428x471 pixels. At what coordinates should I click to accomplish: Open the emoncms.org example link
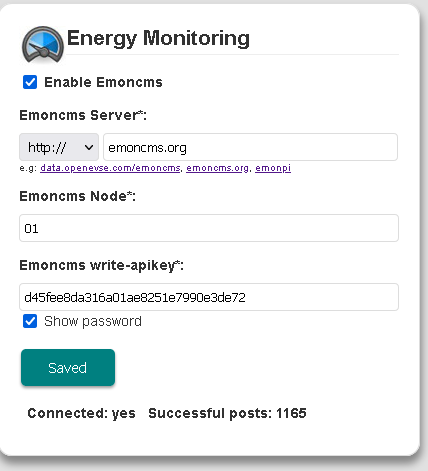click(x=217, y=168)
